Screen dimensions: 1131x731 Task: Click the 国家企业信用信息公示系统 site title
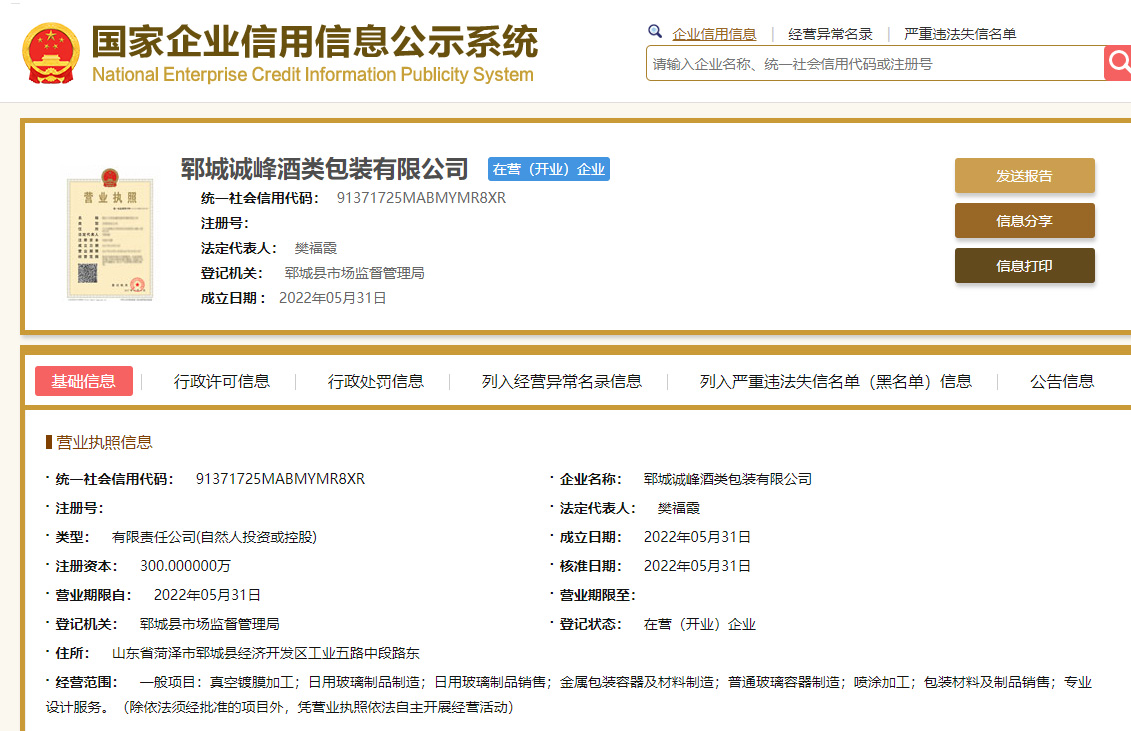pyautogui.click(x=314, y=41)
